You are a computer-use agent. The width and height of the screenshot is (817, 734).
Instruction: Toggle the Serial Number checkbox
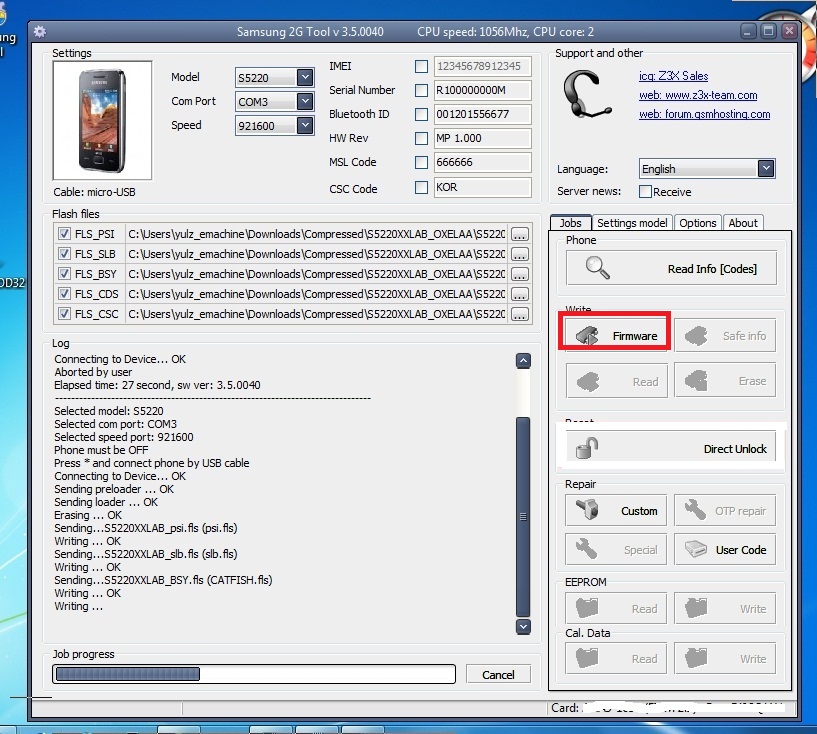421,90
